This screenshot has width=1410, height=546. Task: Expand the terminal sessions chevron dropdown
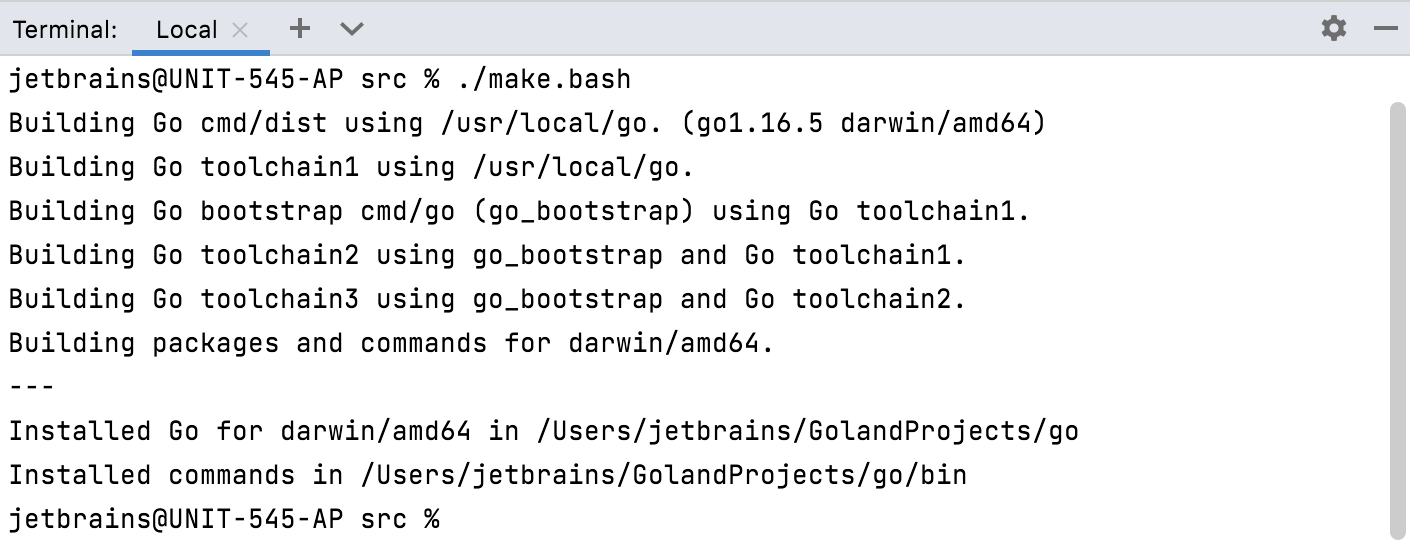351,29
